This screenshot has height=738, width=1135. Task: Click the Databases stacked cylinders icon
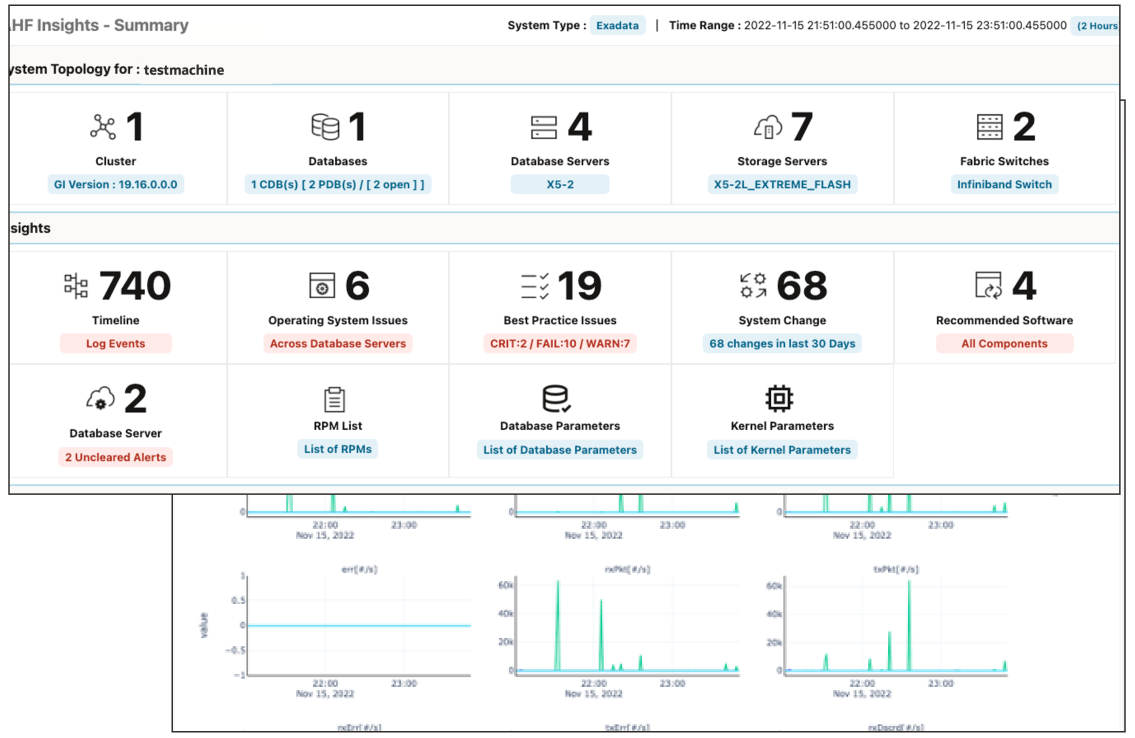325,127
